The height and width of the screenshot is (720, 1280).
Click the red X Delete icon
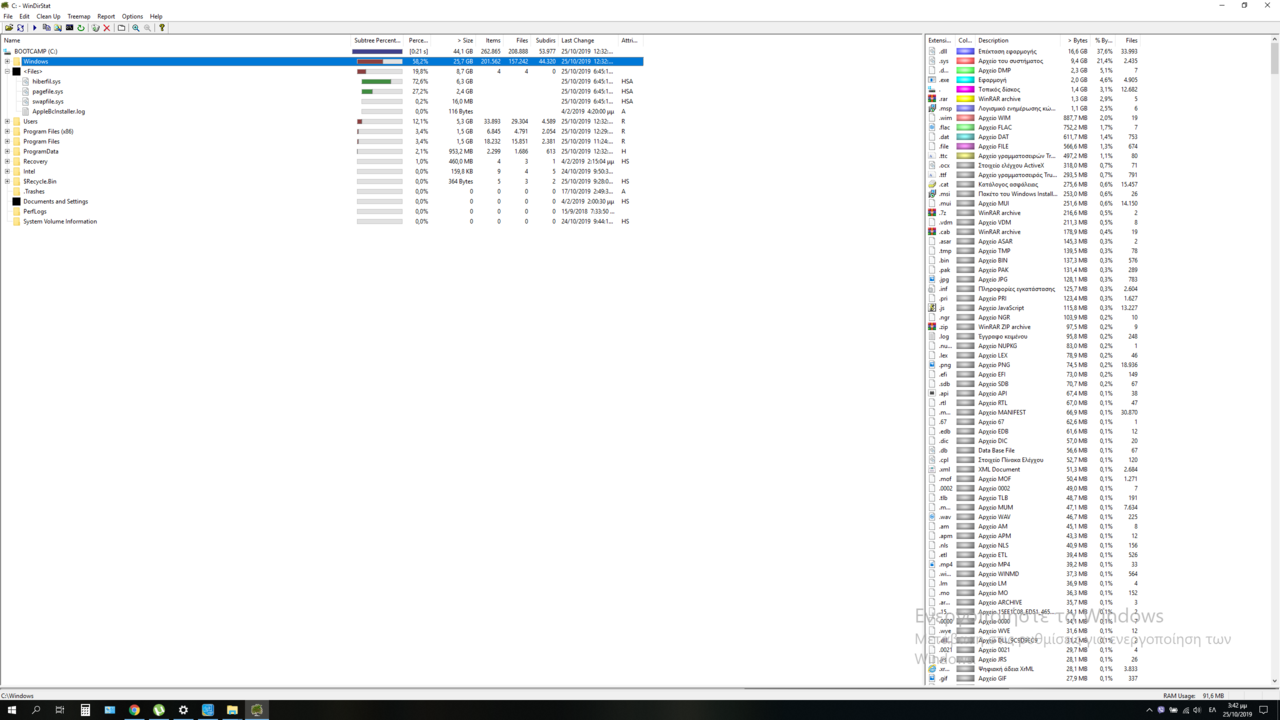(x=107, y=28)
